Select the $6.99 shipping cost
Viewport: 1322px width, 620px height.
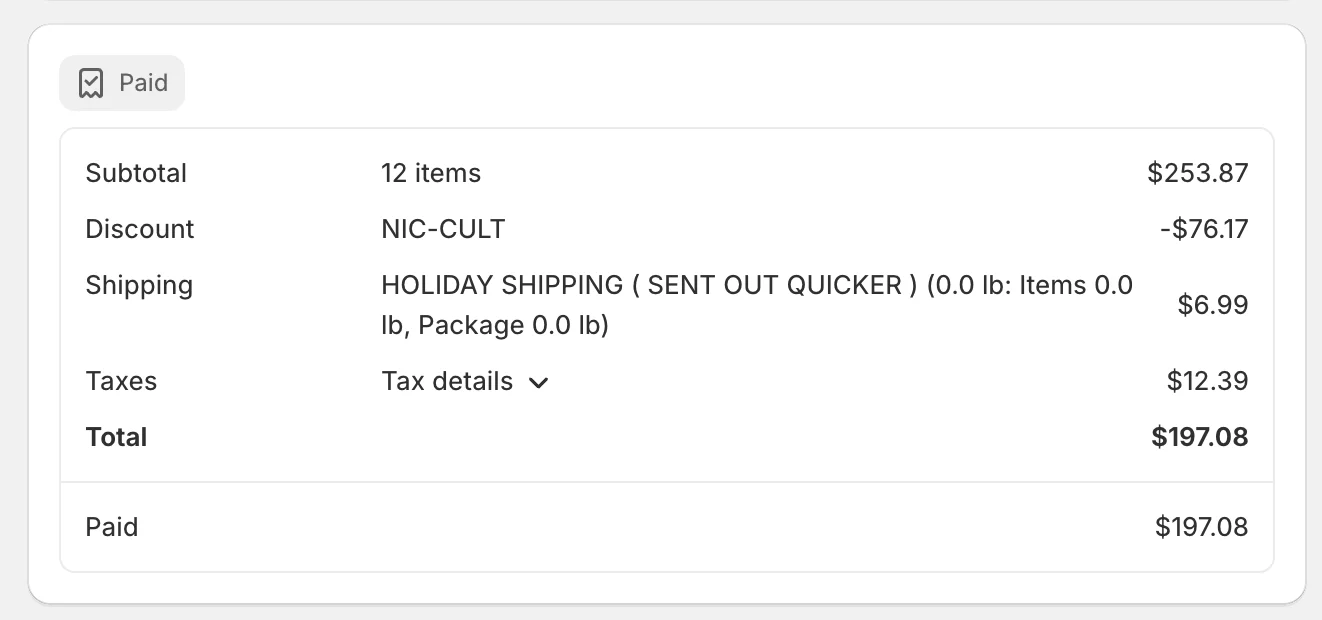1212,305
